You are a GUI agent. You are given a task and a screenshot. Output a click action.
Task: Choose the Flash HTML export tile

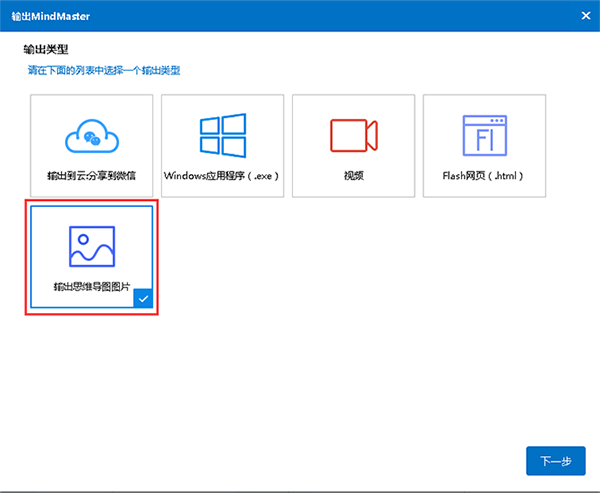[x=484, y=145]
